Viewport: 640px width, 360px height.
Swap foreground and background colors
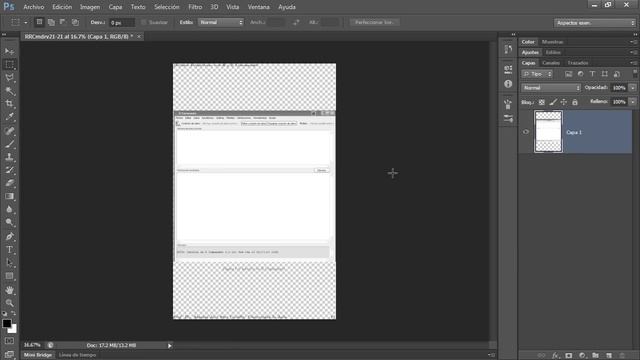click(14, 313)
